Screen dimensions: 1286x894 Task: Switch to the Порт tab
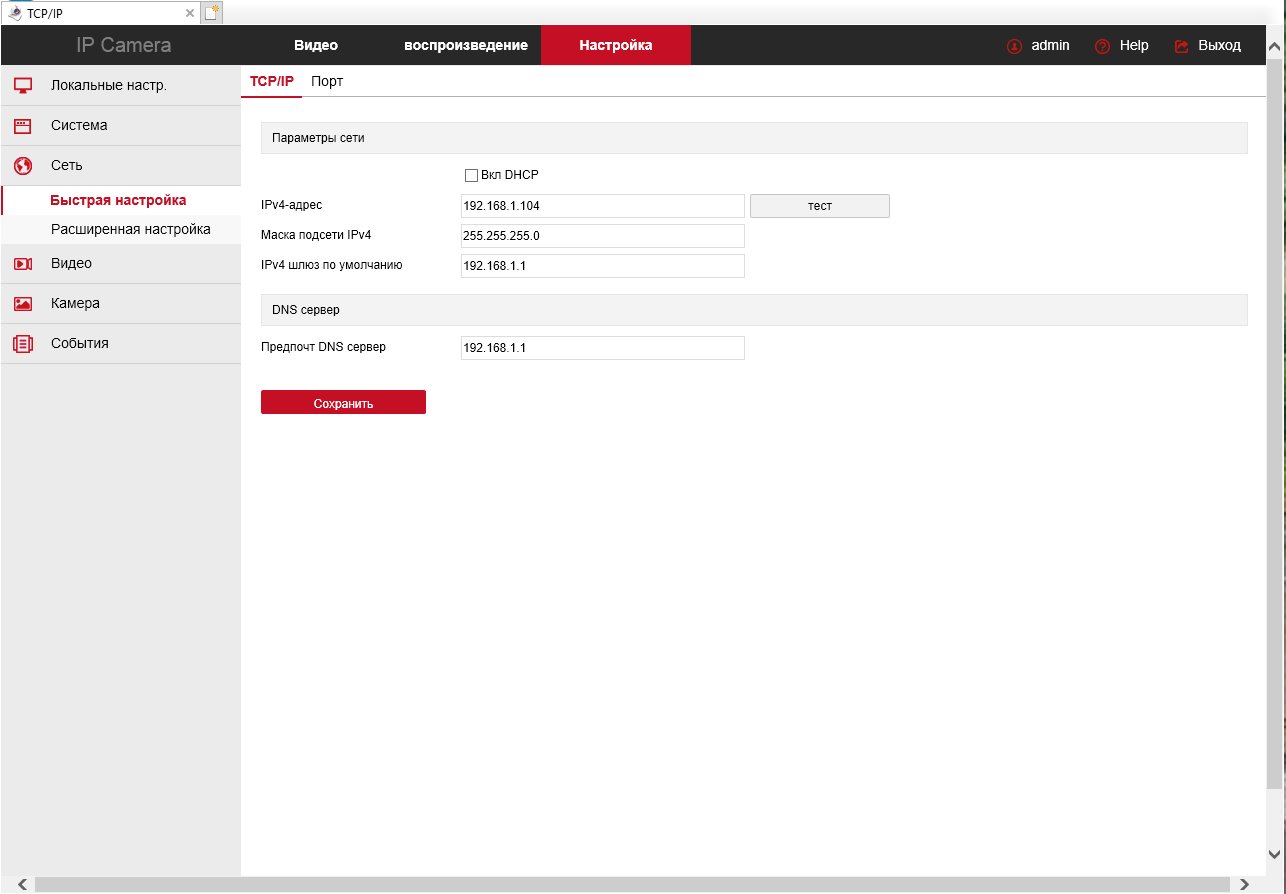point(327,81)
